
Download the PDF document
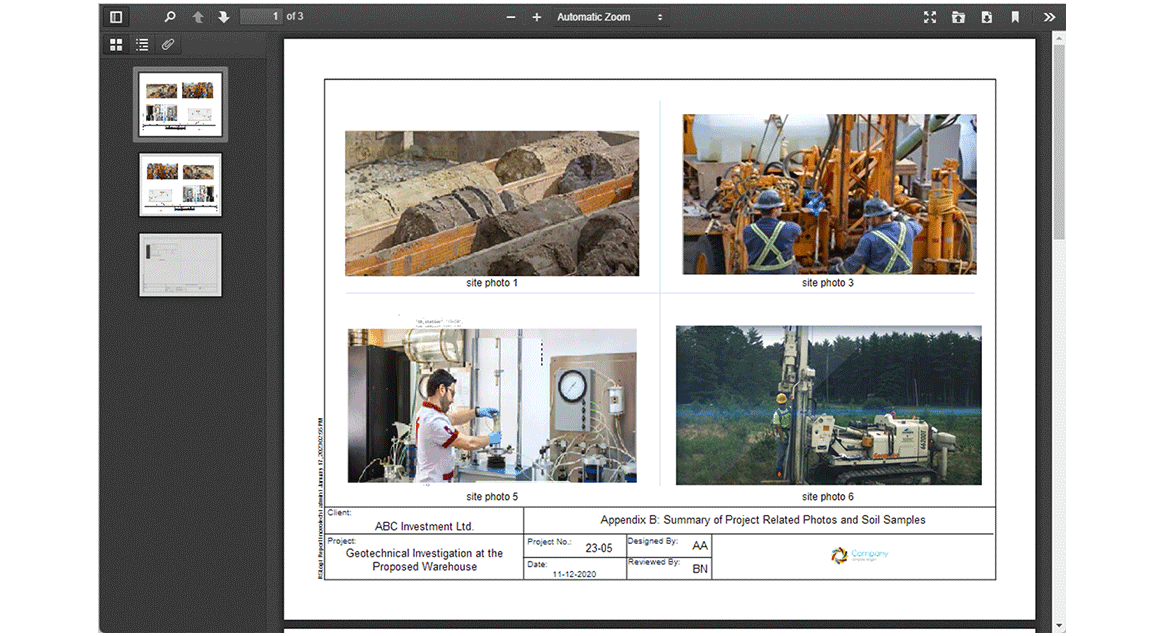(986, 17)
